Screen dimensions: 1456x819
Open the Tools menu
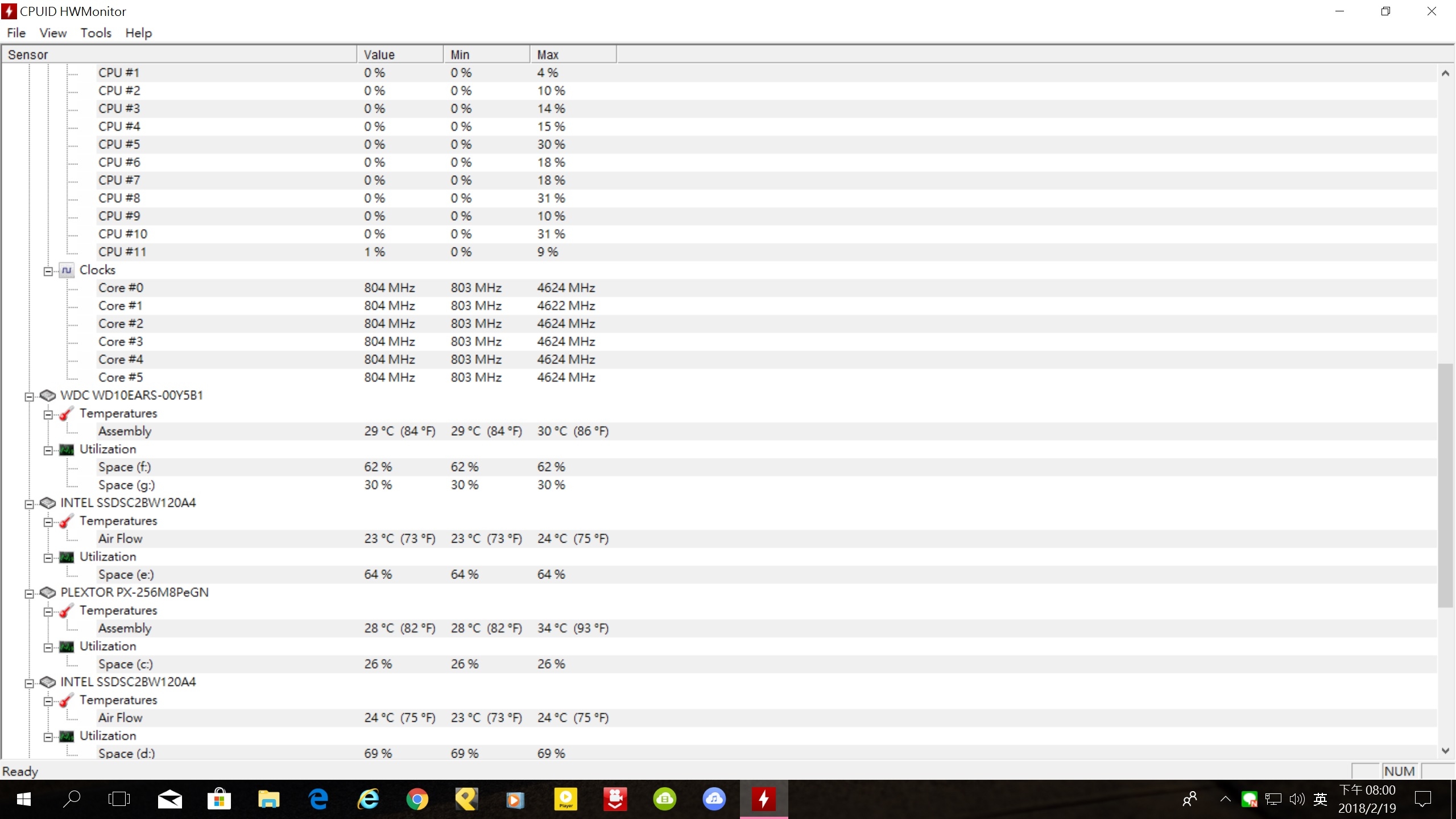pyautogui.click(x=96, y=33)
